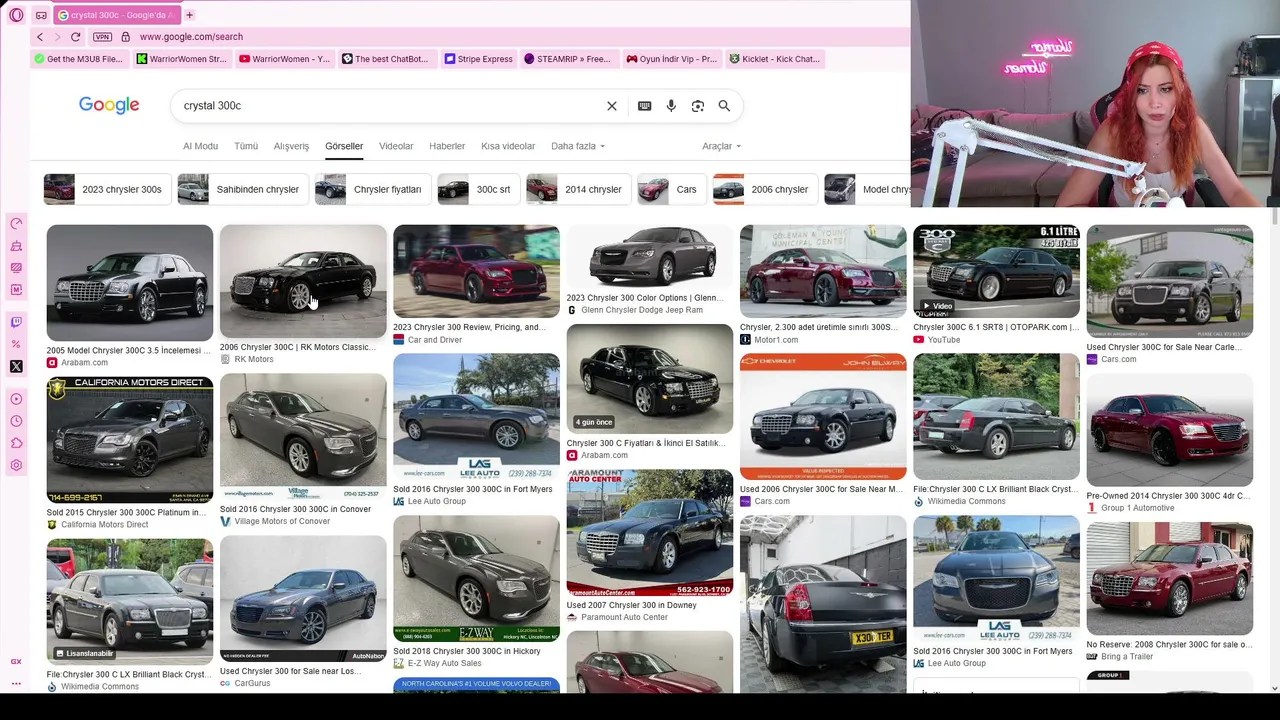Open the Chrysler 300C 6.1 SRT8 YouTube video result
Screen dimensions: 1280x720
click(996, 271)
